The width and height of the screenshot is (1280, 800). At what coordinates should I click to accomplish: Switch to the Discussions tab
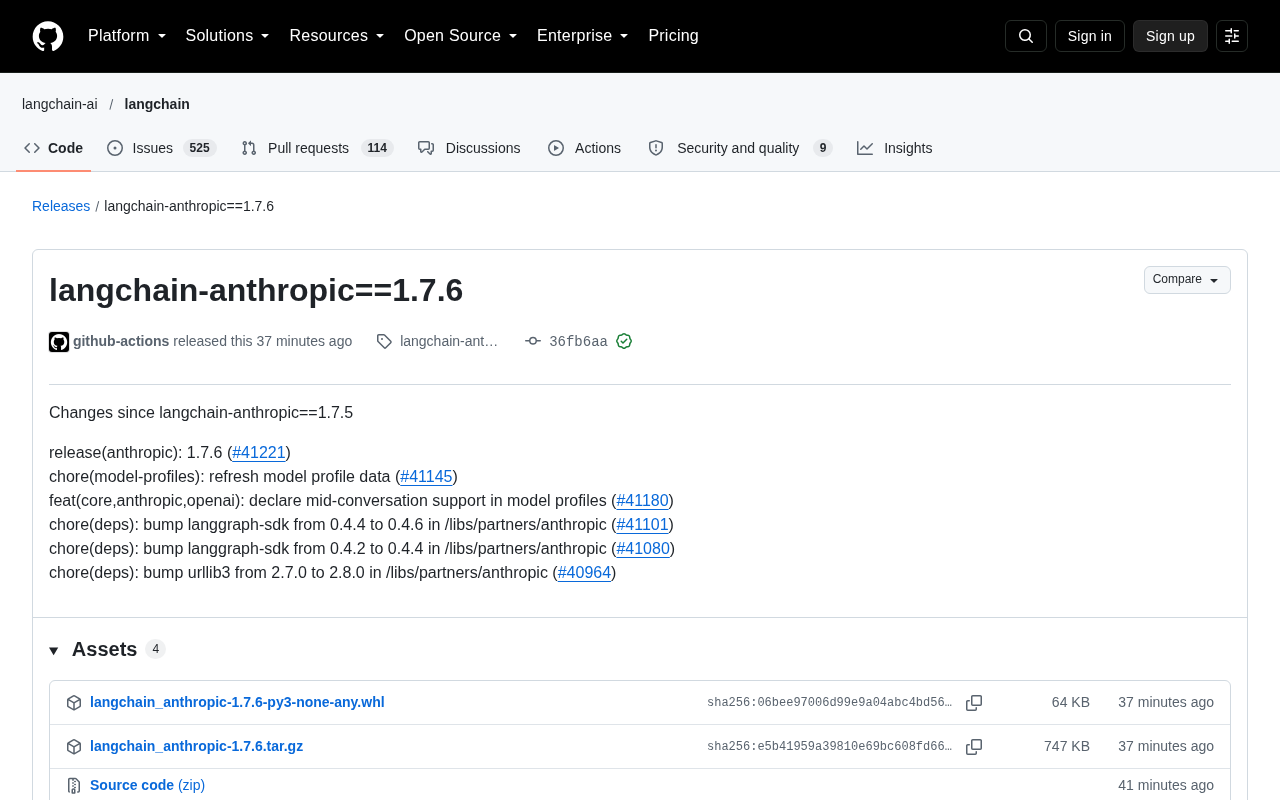469,148
